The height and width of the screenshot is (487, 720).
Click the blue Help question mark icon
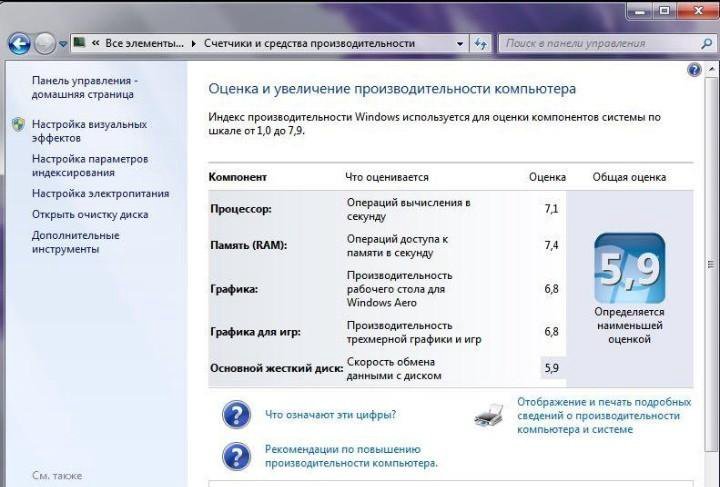click(x=694, y=70)
